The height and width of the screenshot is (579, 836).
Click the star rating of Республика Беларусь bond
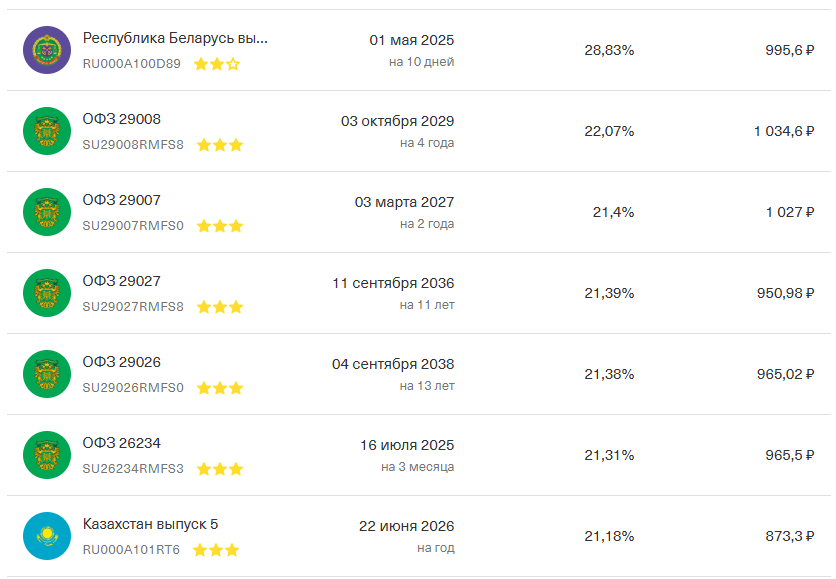click(217, 64)
